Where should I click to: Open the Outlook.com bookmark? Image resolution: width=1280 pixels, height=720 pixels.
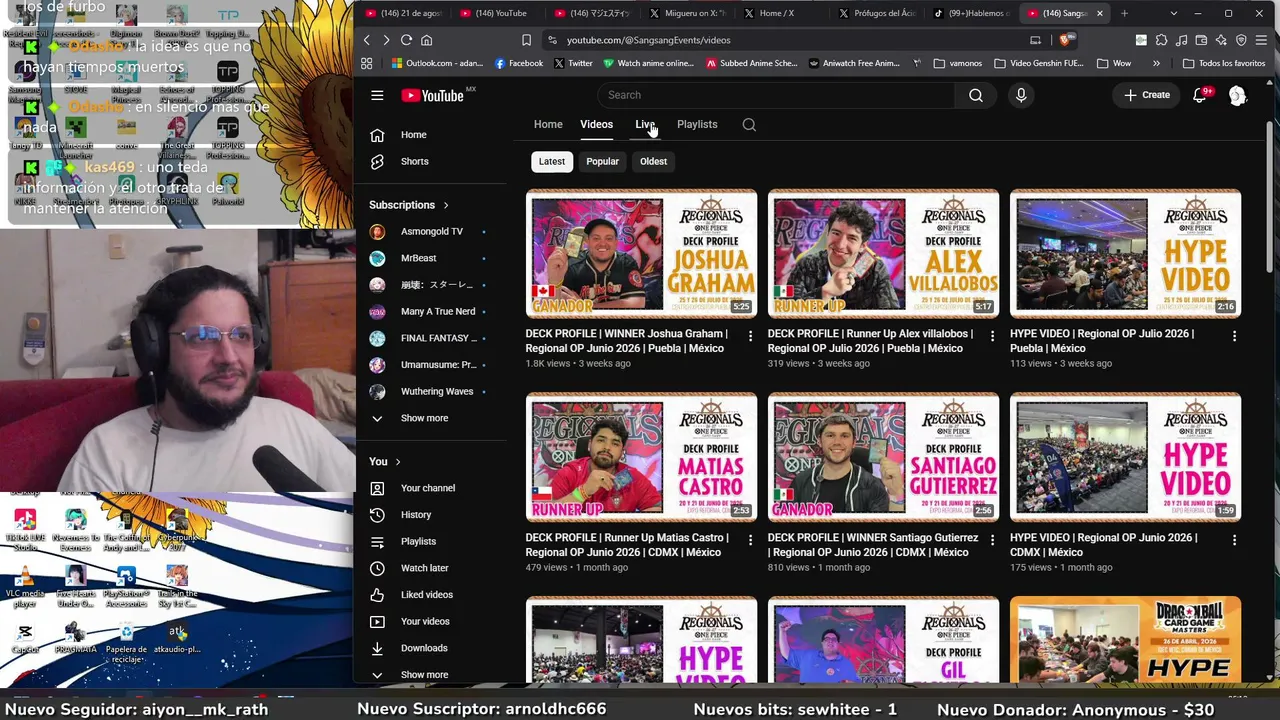pos(437,63)
